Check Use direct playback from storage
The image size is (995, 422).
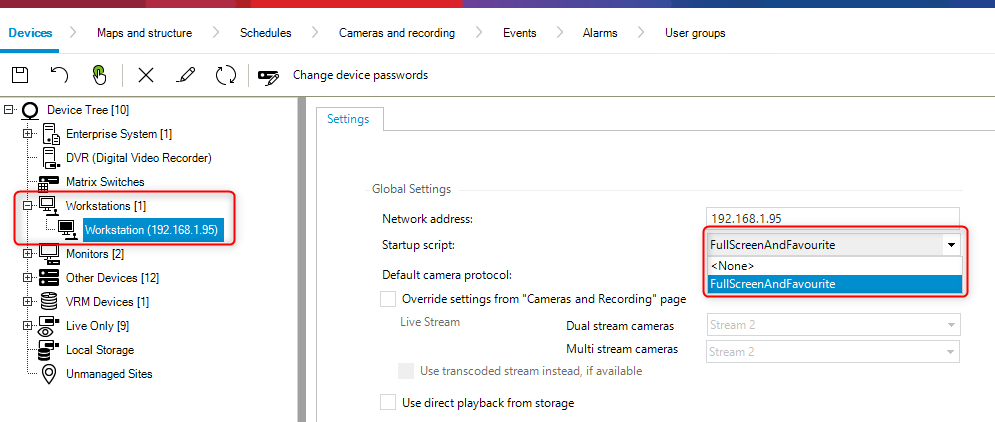388,402
